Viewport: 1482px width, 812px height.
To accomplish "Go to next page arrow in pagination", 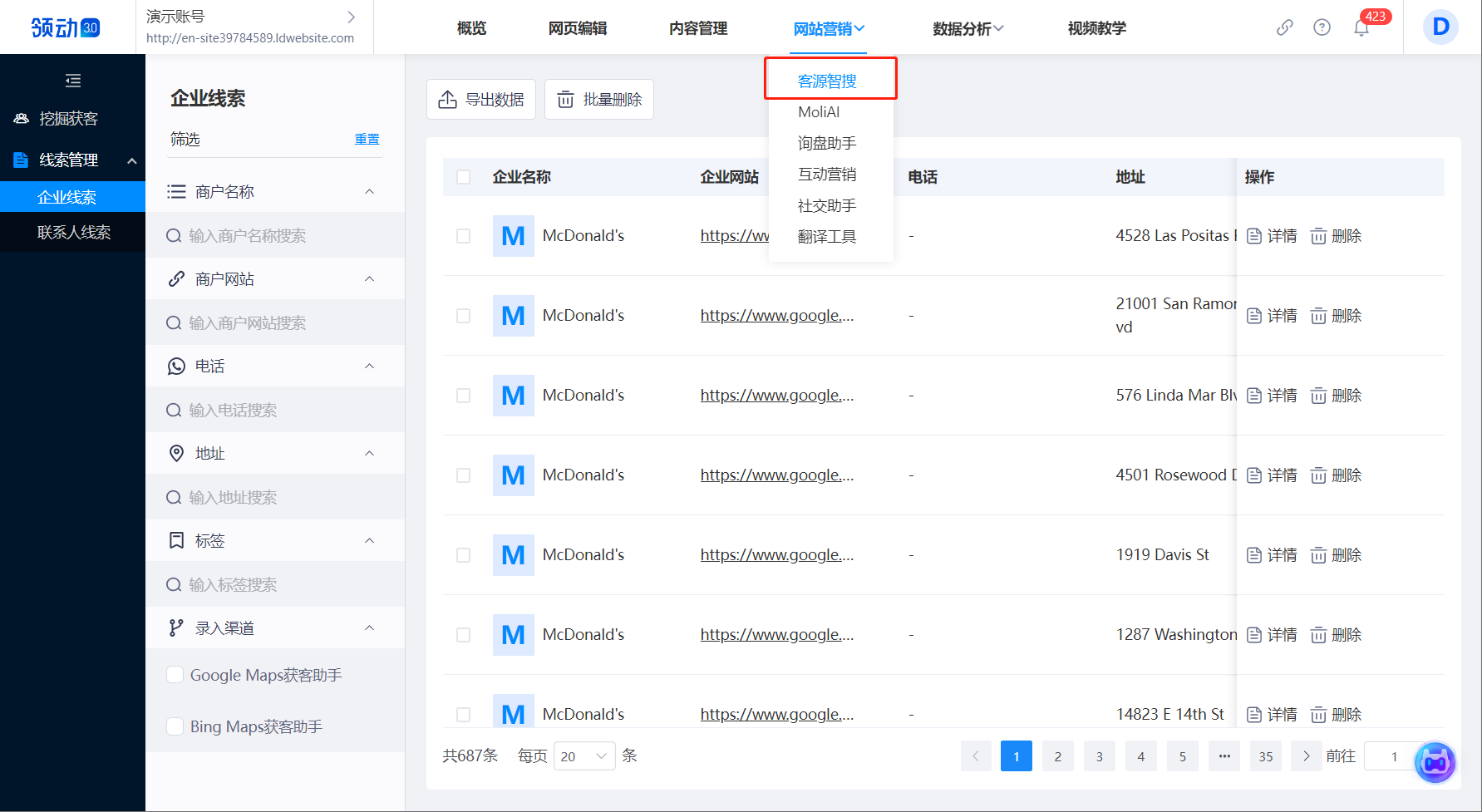I will 1306,756.
